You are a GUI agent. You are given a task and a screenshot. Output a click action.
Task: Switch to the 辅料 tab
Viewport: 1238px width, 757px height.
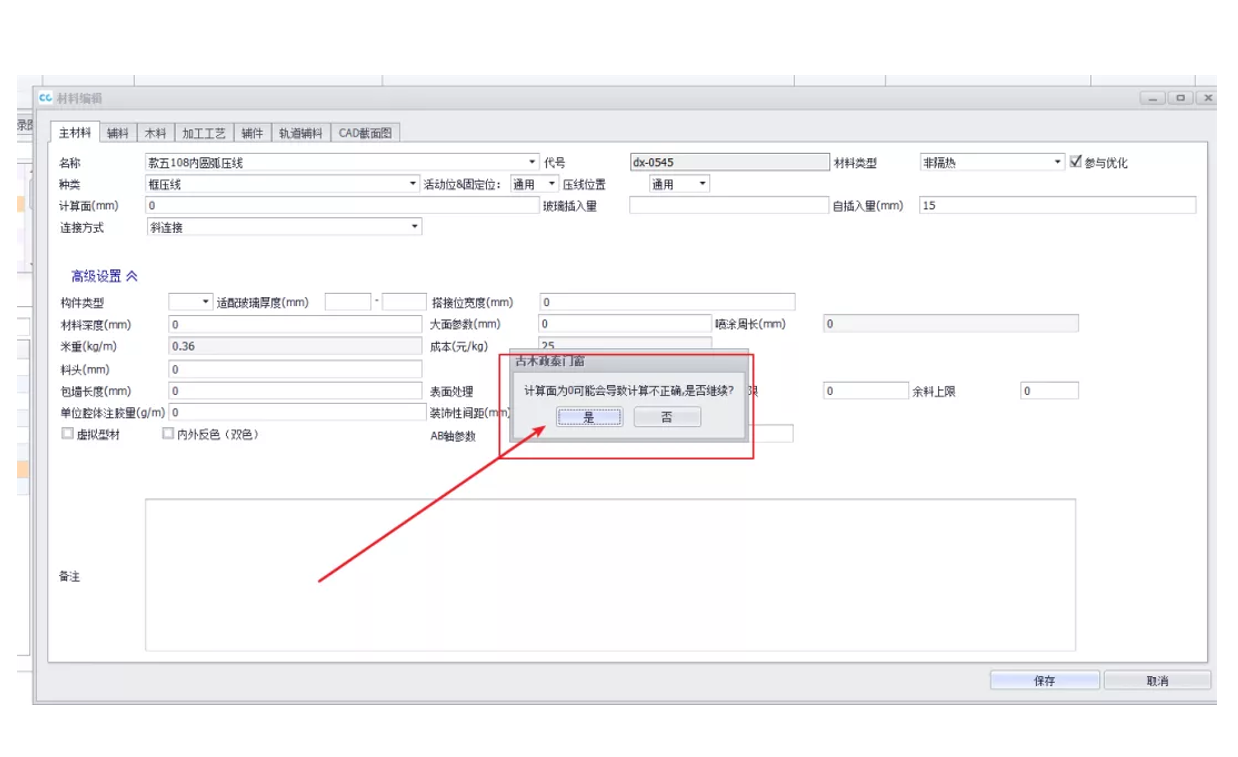(x=118, y=132)
